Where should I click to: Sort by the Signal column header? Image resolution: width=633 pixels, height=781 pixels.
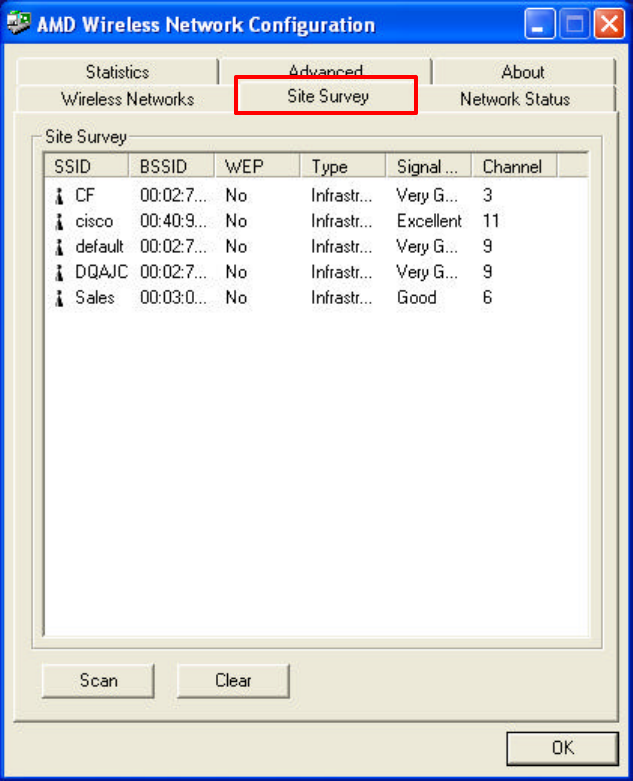[x=428, y=166]
